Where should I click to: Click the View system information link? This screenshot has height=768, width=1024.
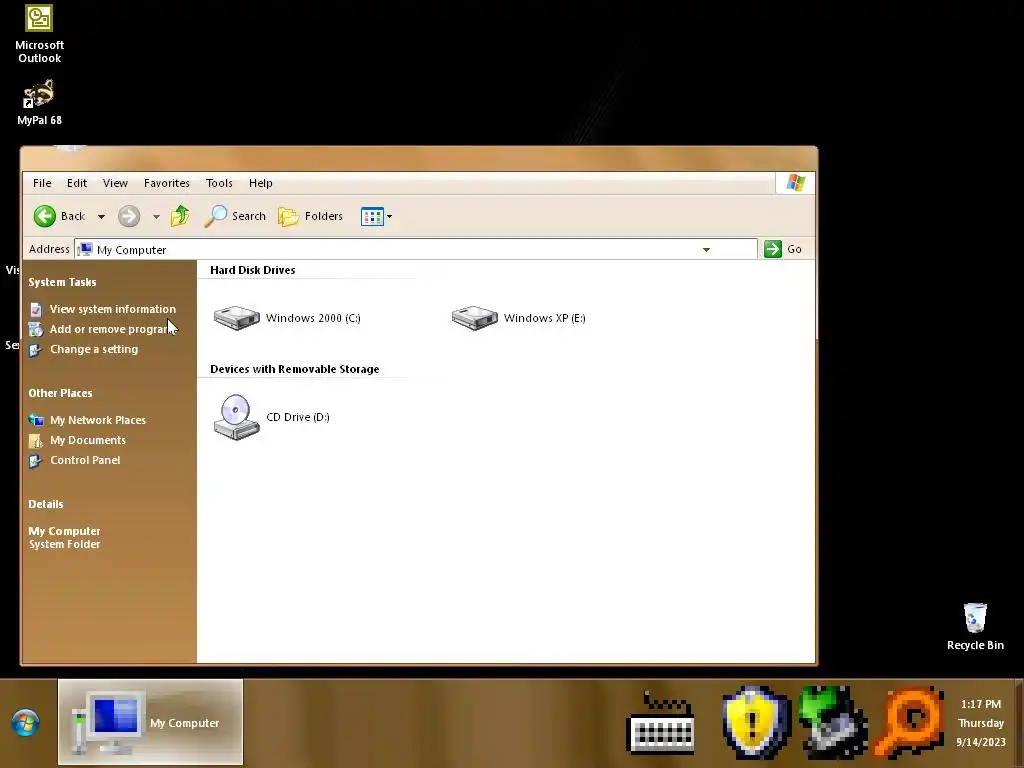coord(113,309)
